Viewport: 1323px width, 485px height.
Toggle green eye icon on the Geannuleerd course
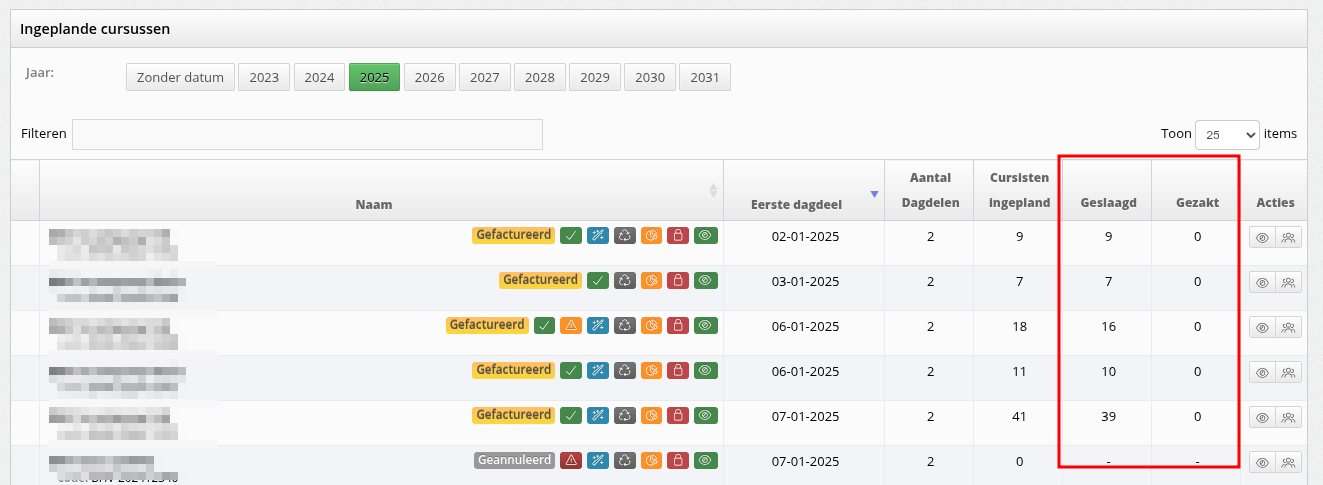(706, 461)
